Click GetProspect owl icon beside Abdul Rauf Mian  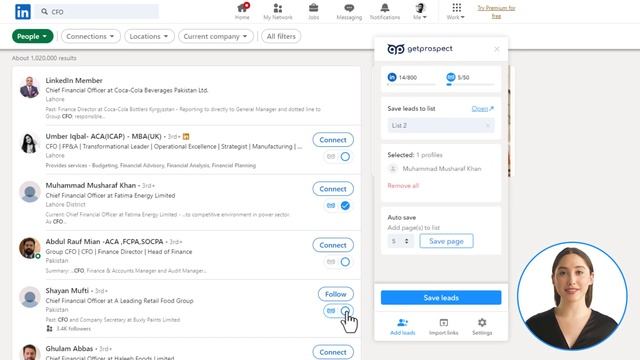coord(331,262)
